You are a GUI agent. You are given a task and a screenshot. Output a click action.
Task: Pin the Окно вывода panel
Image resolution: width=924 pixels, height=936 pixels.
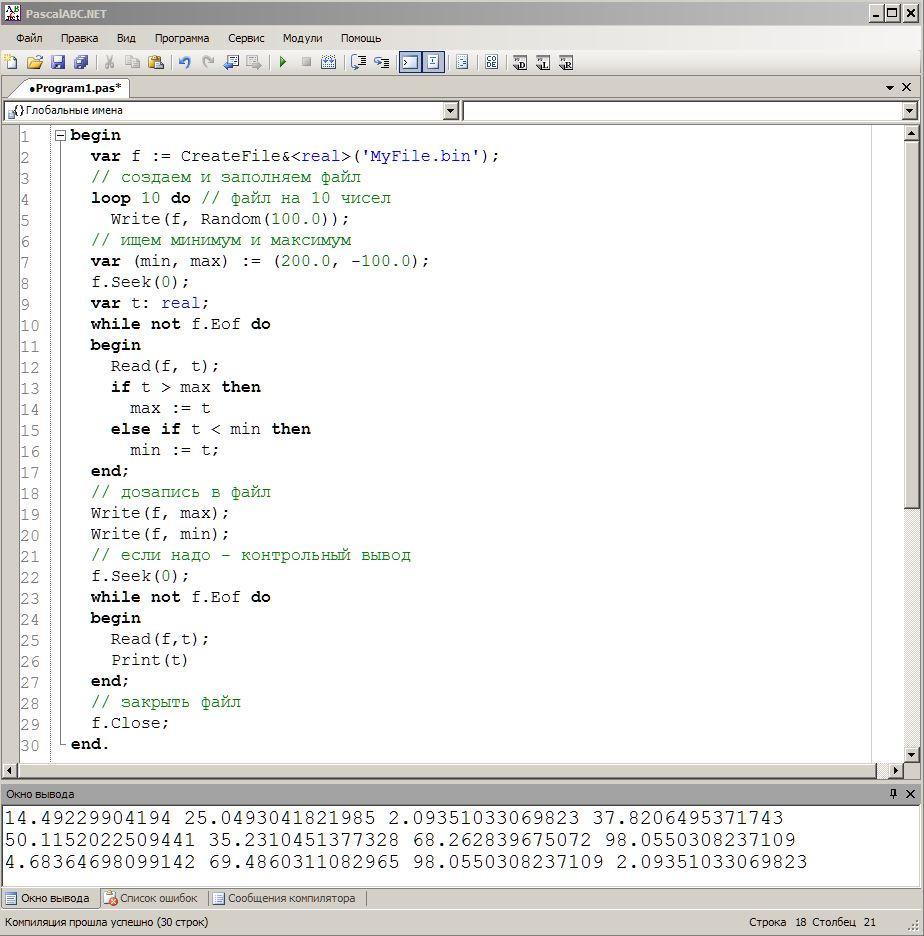pyautogui.click(x=893, y=793)
